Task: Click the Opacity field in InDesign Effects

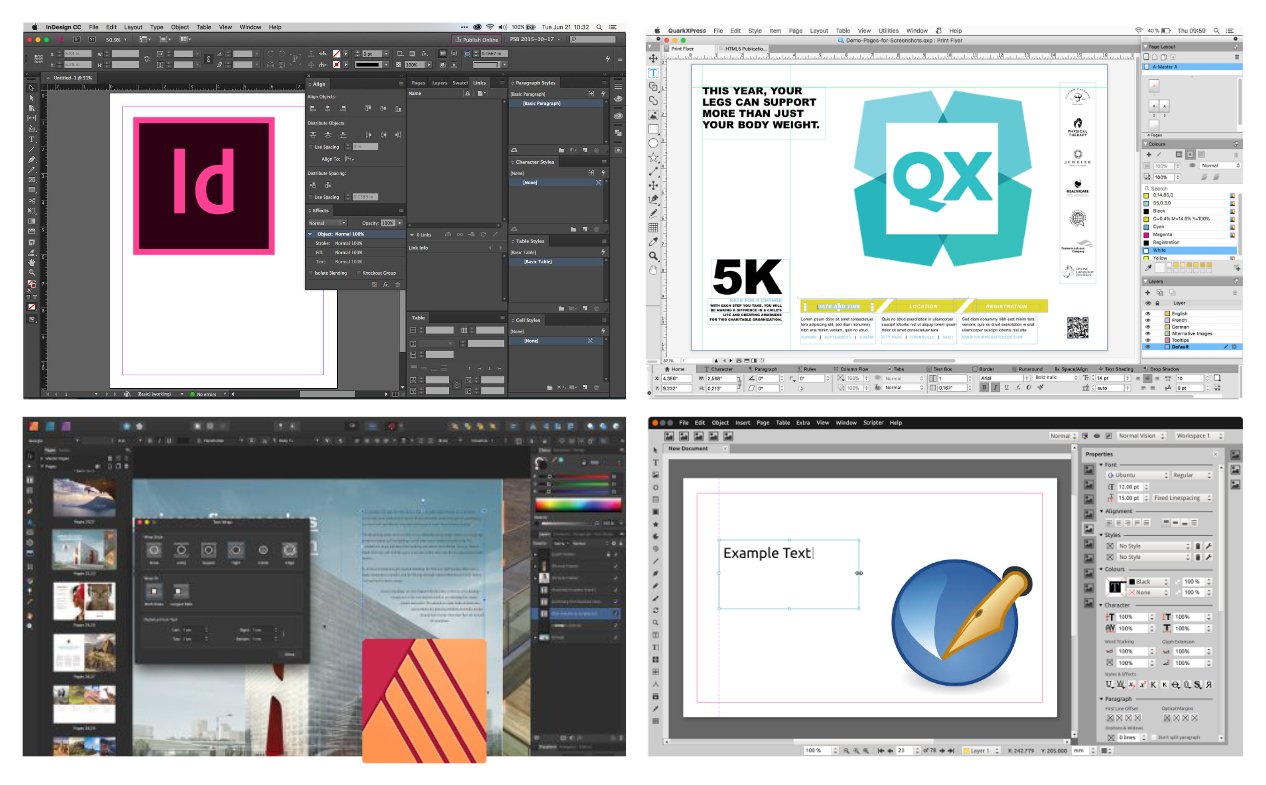Action: pos(388,223)
